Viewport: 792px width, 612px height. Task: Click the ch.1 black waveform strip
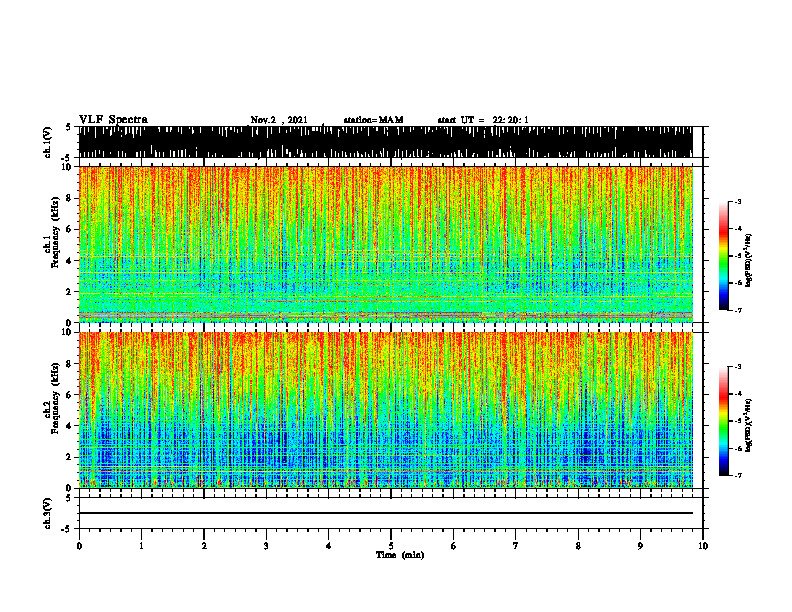385,142
